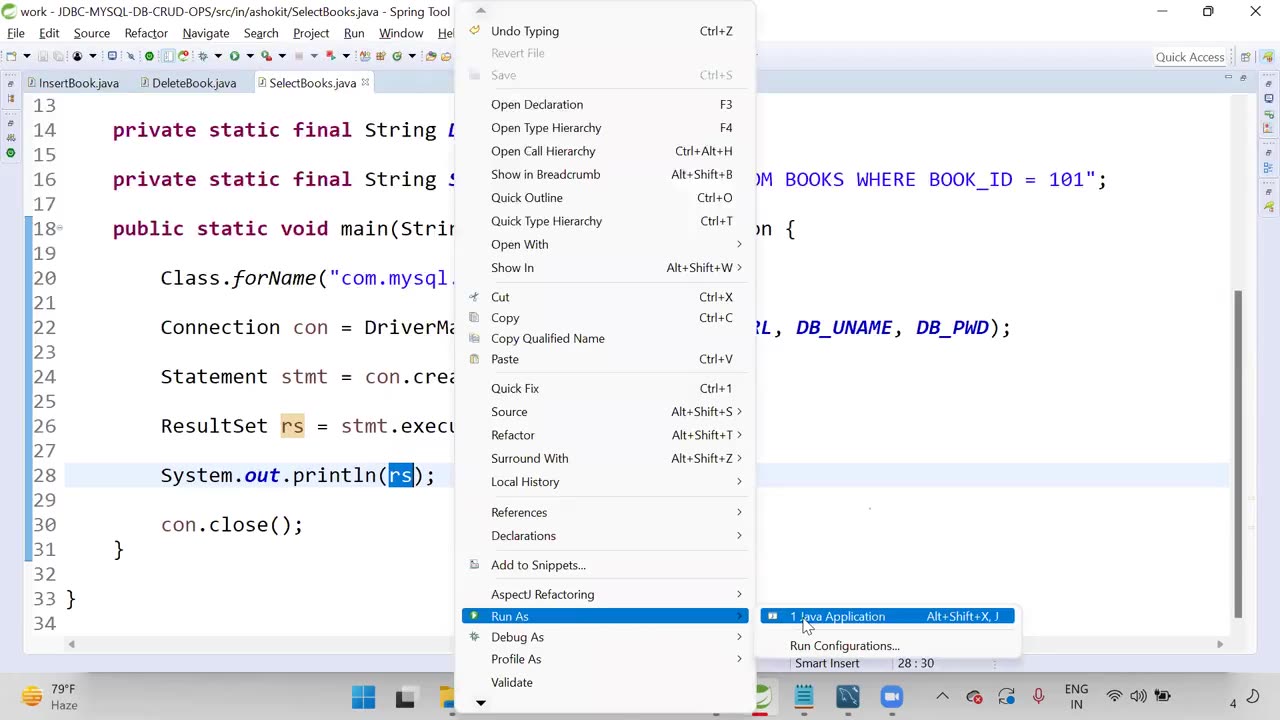1280x720 pixels.
Task: Click the Console view icon in right sidebar
Action: pyautogui.click(x=1268, y=98)
